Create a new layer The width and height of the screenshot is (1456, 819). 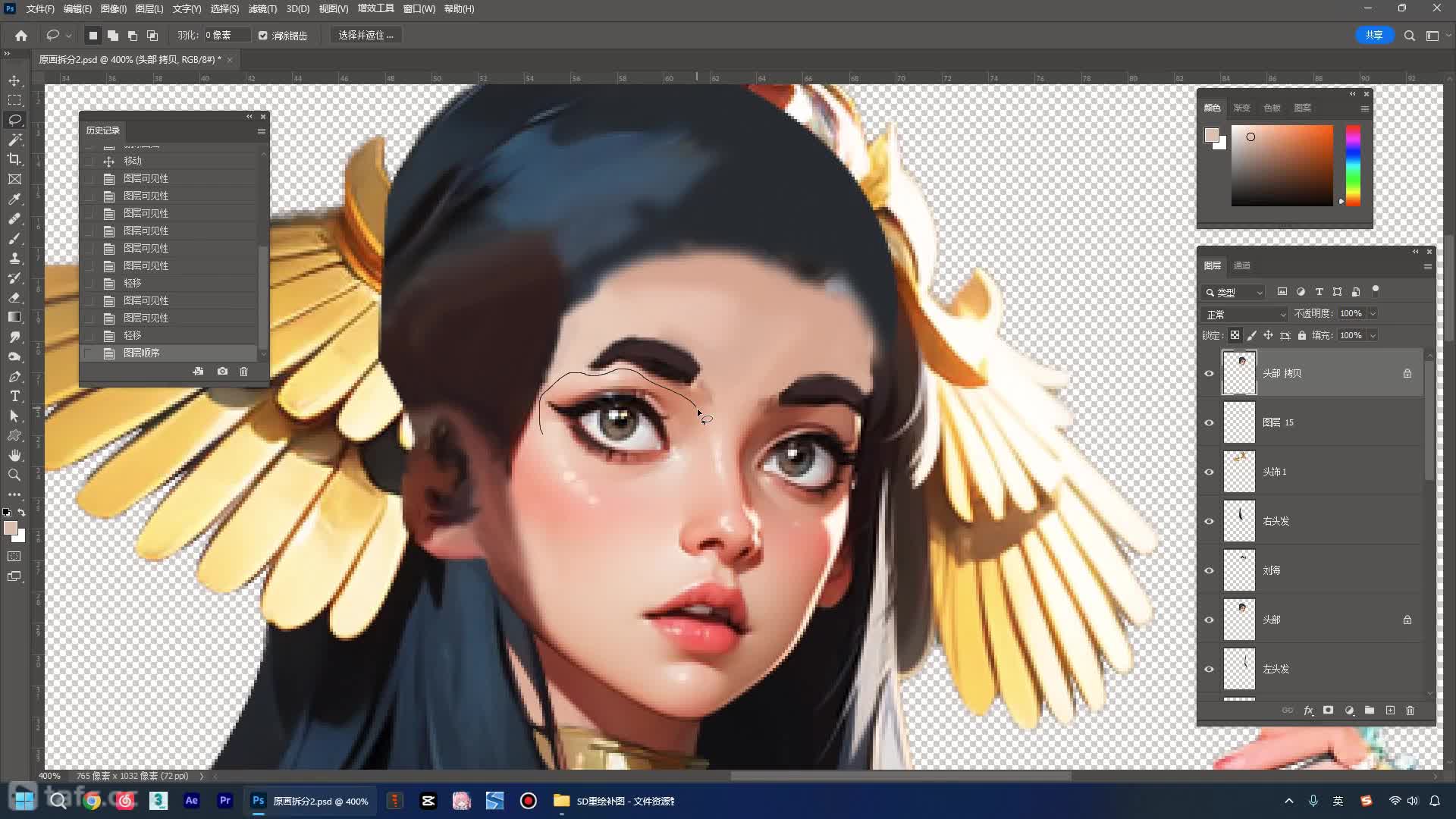[1390, 711]
